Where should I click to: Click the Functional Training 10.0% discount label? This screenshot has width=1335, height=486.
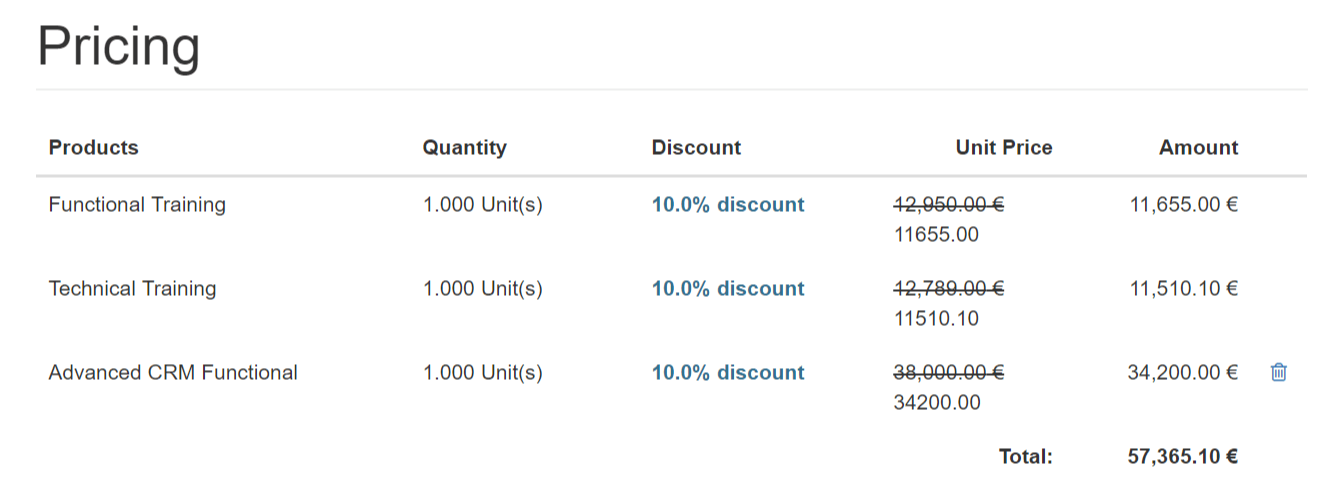coord(727,205)
